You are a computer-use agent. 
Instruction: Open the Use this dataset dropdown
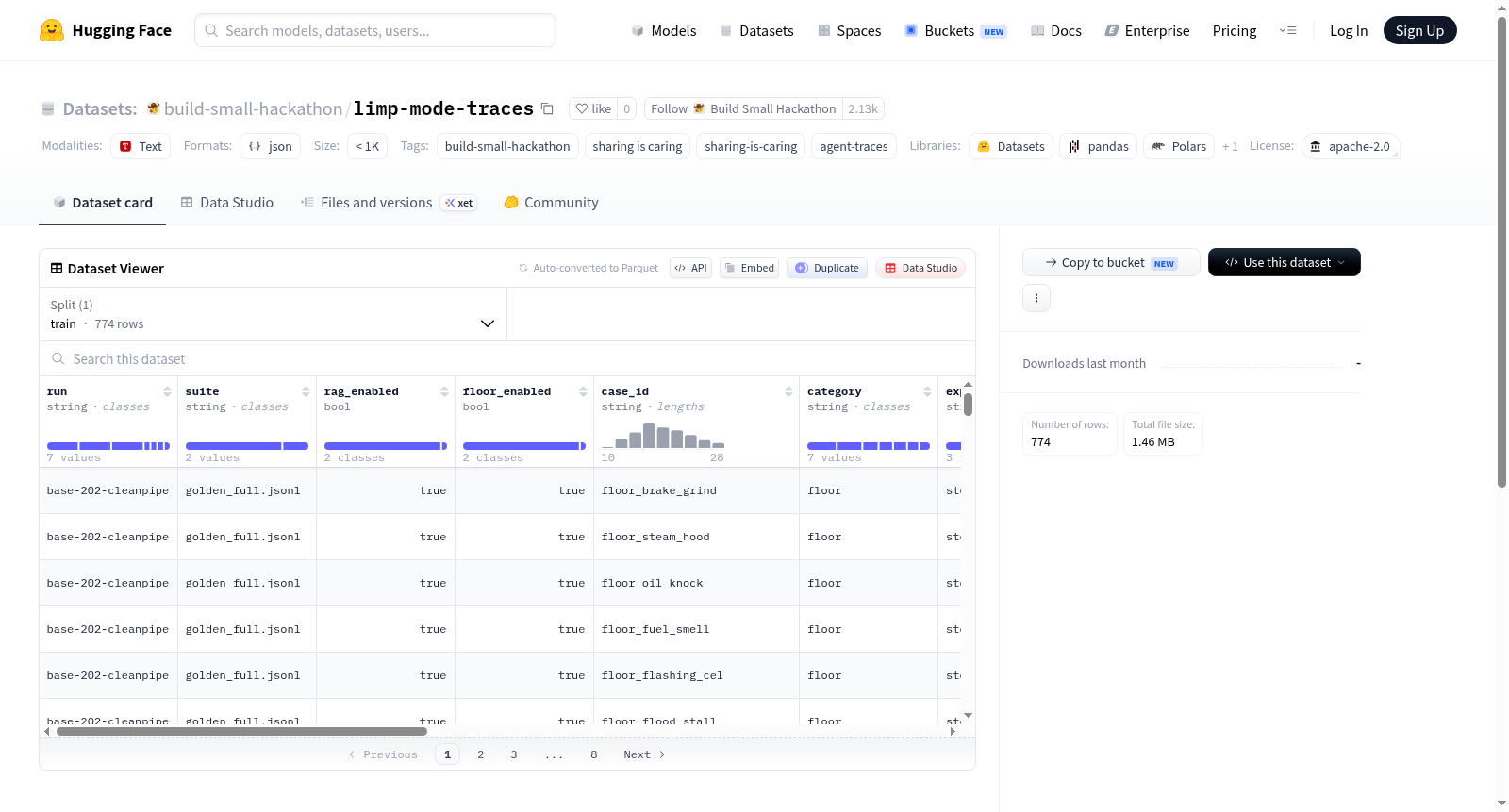(x=1285, y=262)
